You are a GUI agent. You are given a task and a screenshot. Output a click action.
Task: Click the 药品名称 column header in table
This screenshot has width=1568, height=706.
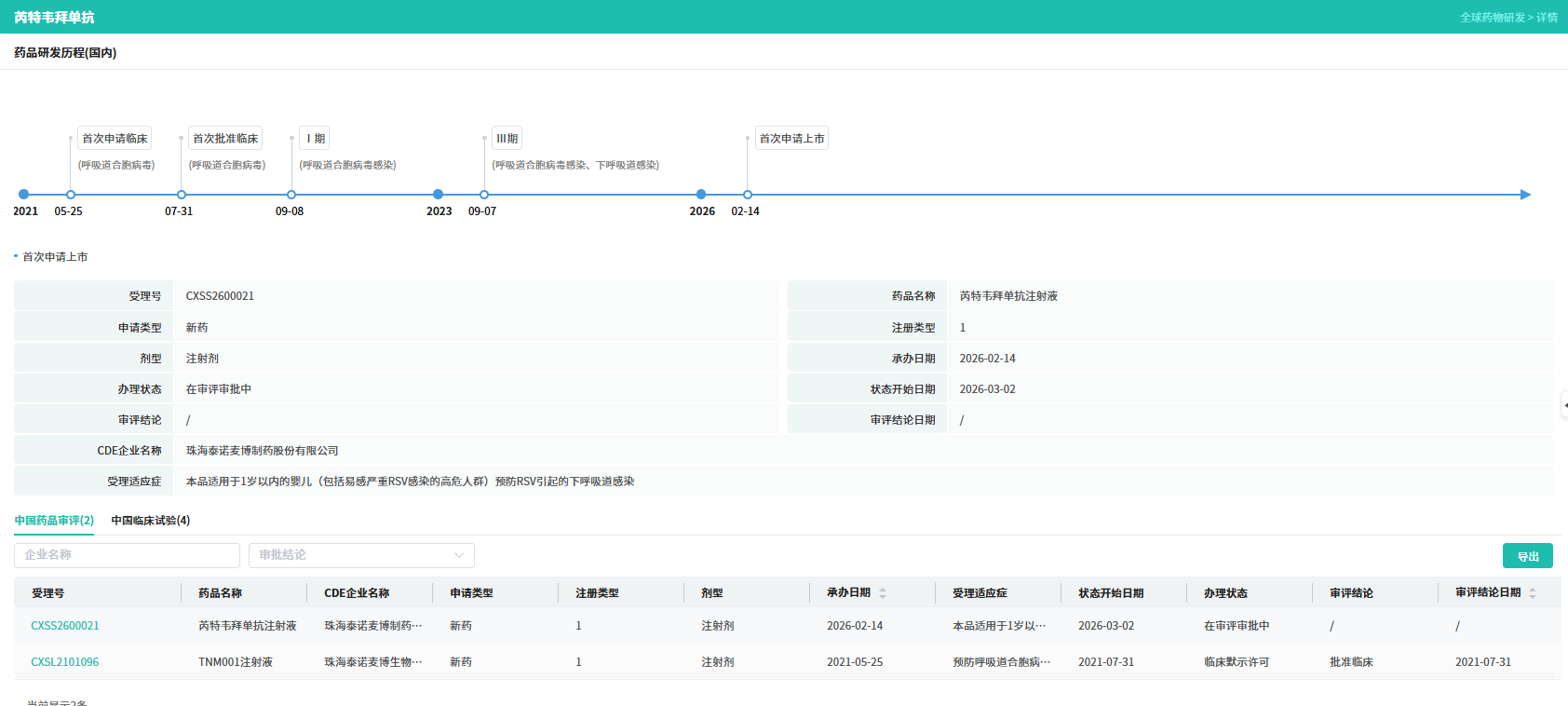[x=220, y=593]
